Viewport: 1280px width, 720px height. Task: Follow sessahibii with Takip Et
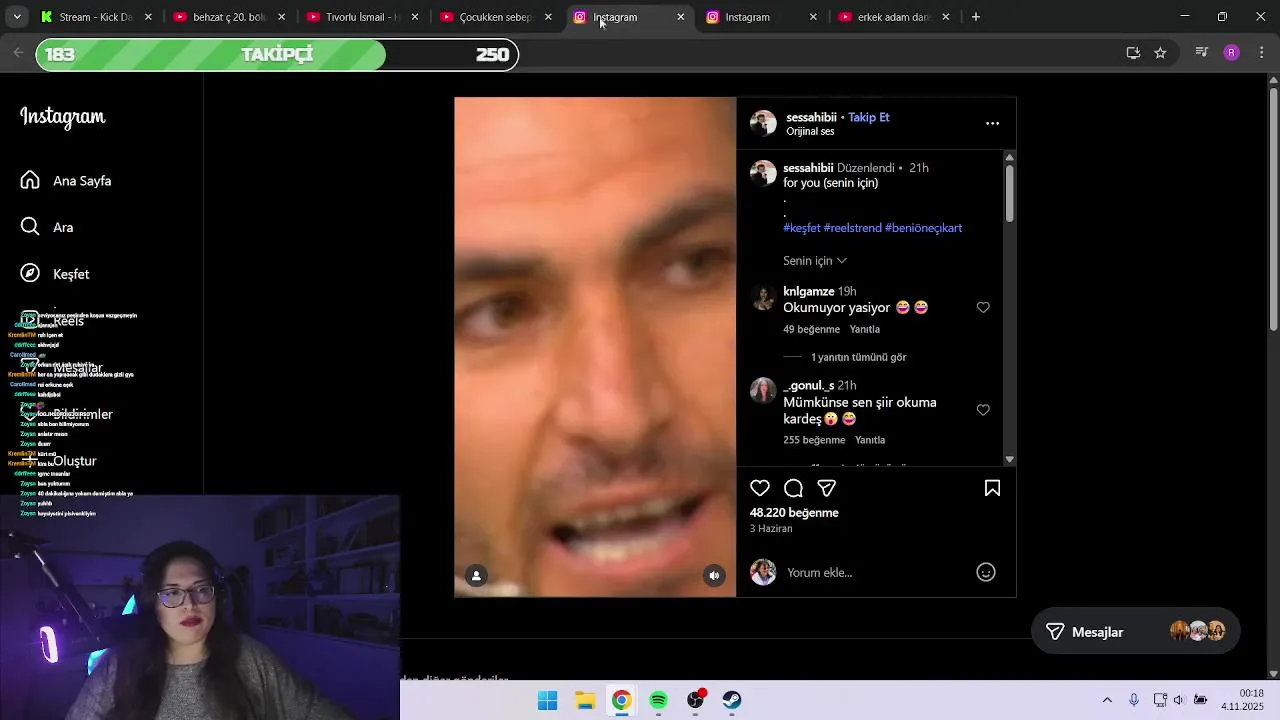[869, 117]
